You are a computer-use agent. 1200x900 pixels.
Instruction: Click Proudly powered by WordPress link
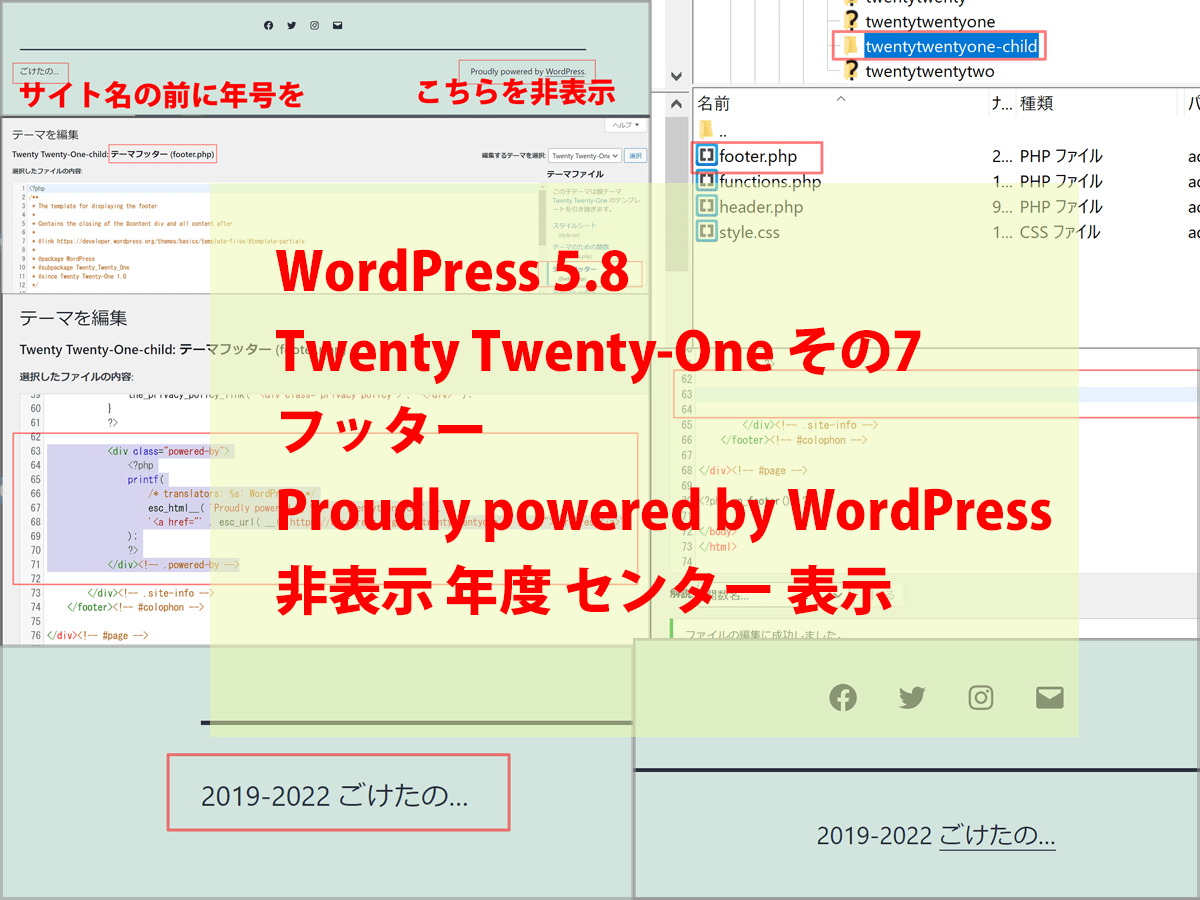[x=528, y=72]
